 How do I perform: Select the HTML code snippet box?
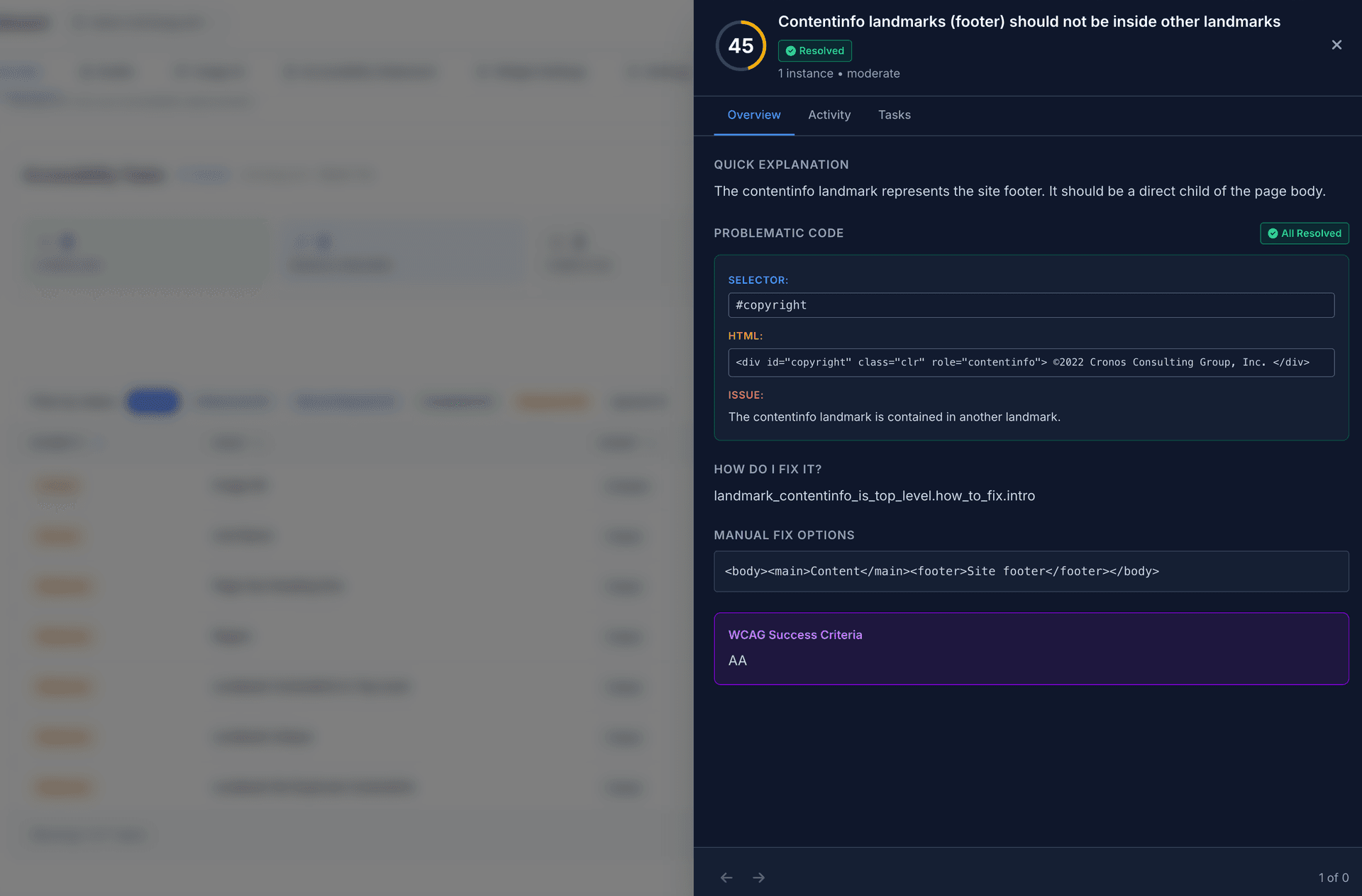tap(1031, 363)
